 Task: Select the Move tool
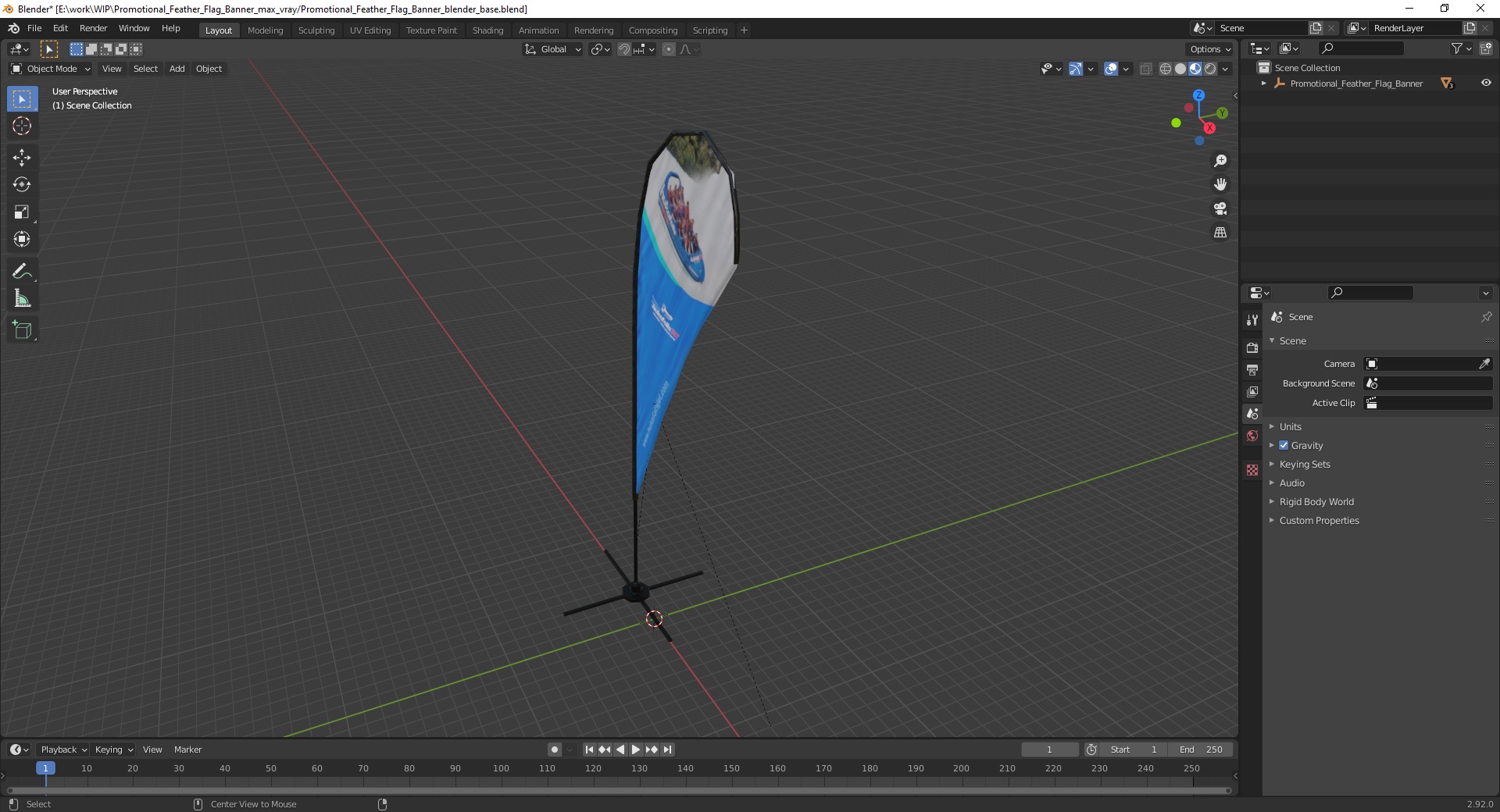[22, 158]
